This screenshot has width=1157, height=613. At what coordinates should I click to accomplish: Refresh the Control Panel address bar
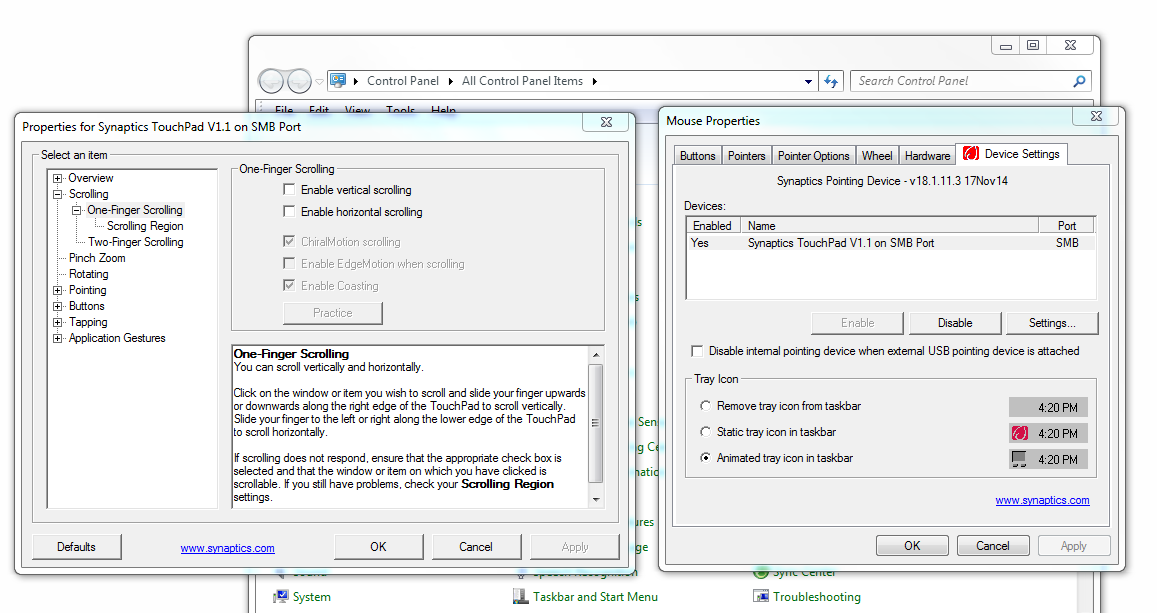[831, 81]
